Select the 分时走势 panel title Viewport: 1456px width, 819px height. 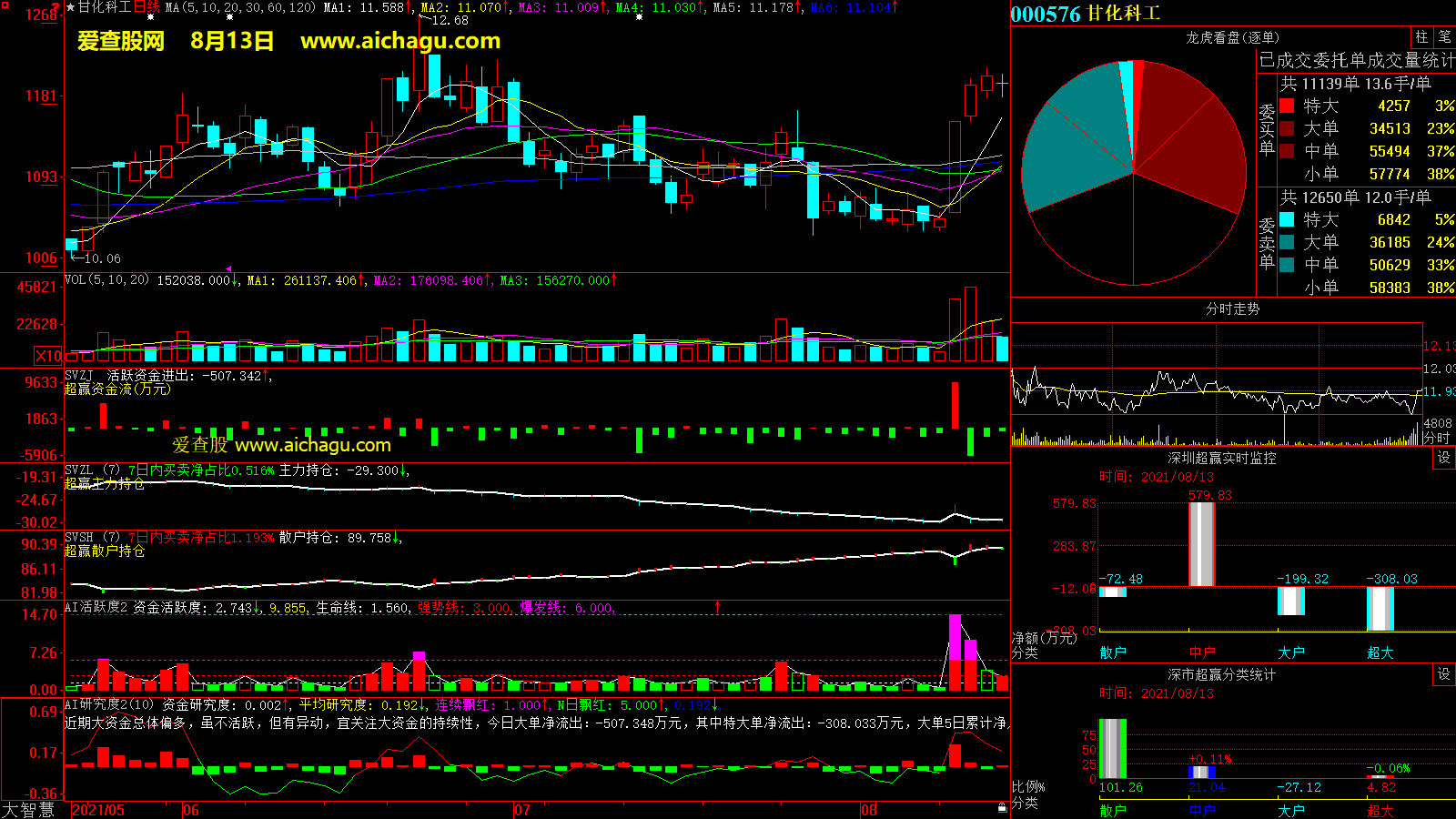click(1232, 309)
